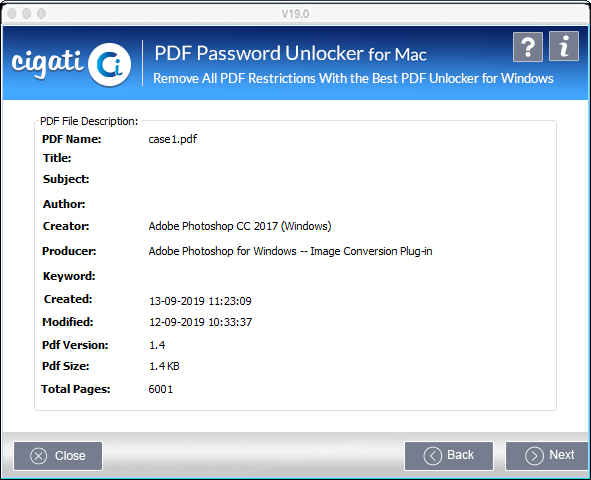The width and height of the screenshot is (591, 480).
Task: Show about info via 'i' icon
Action: tap(564, 46)
